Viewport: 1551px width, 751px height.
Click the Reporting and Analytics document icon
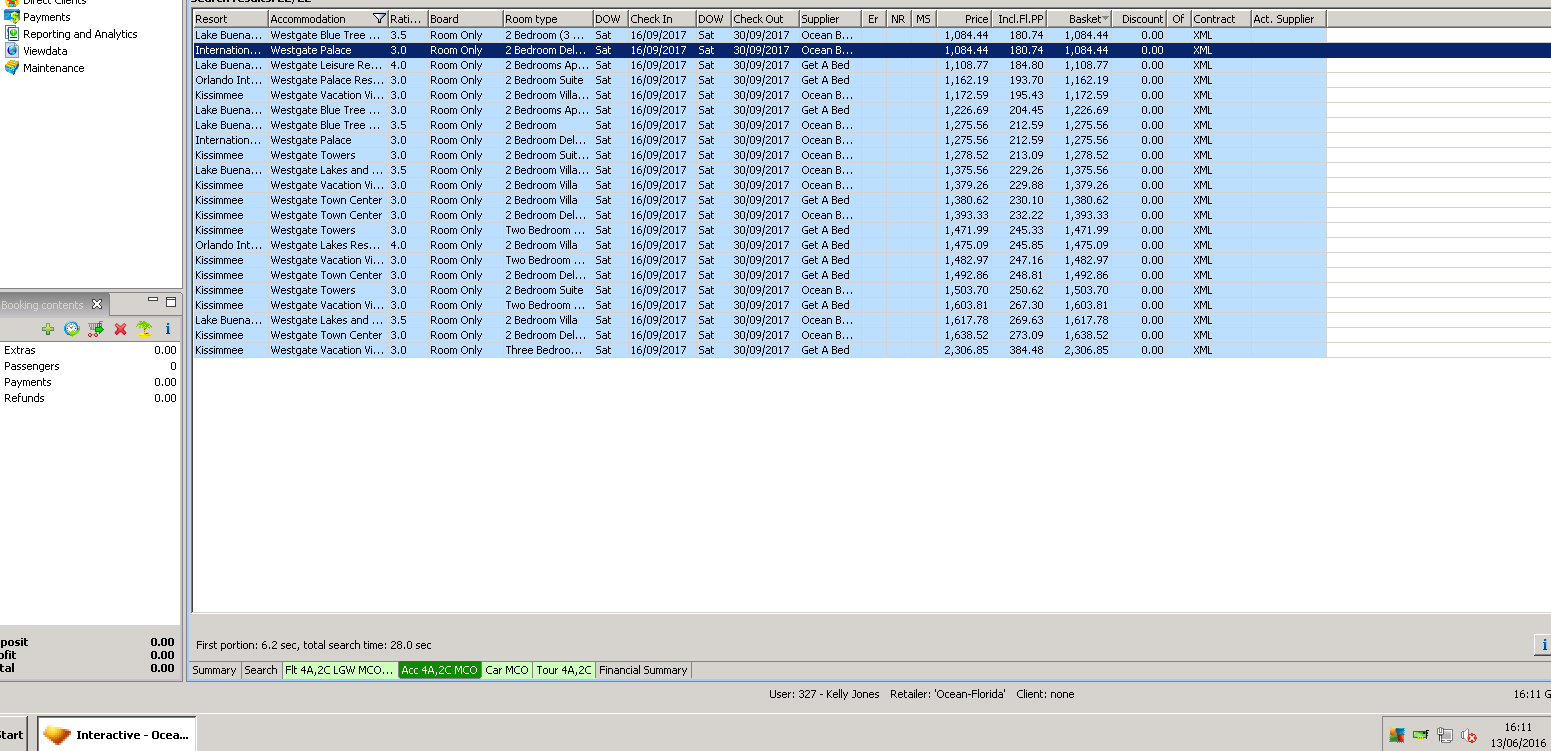point(12,34)
